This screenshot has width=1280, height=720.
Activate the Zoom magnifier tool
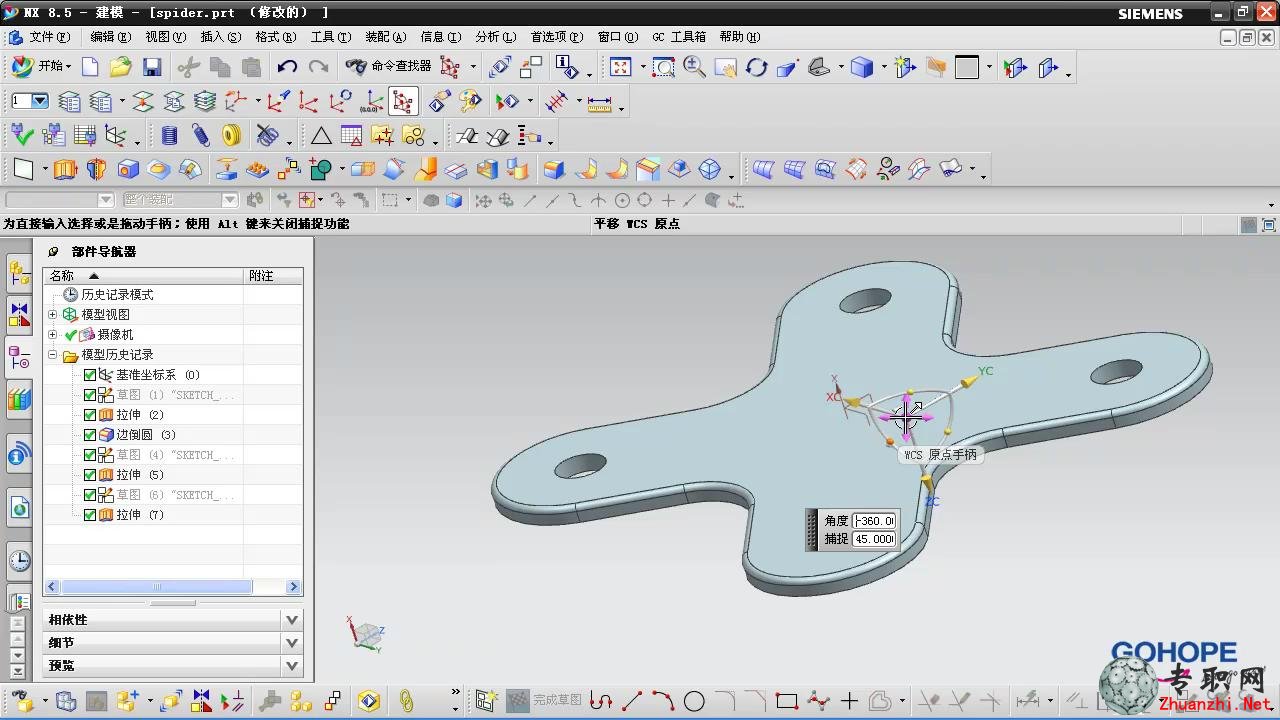[694, 67]
